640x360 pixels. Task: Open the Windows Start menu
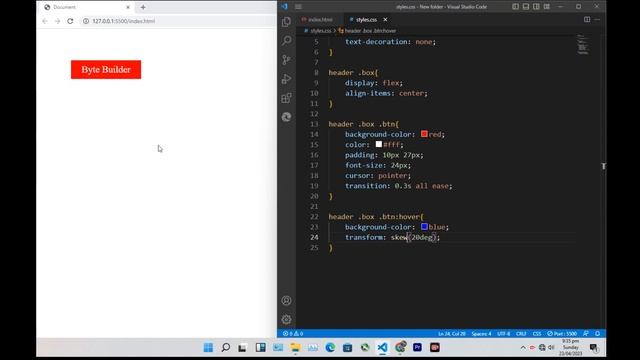pos(208,347)
